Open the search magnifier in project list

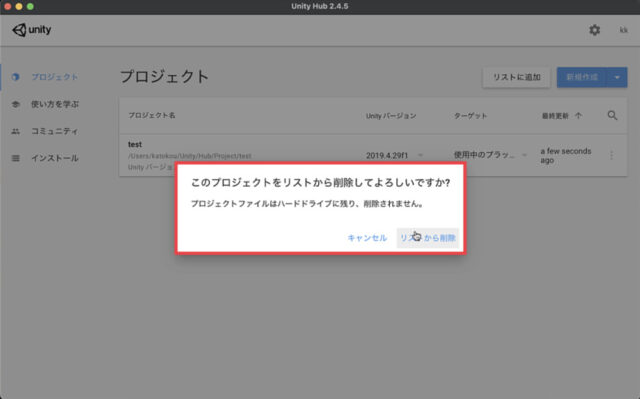(x=612, y=115)
